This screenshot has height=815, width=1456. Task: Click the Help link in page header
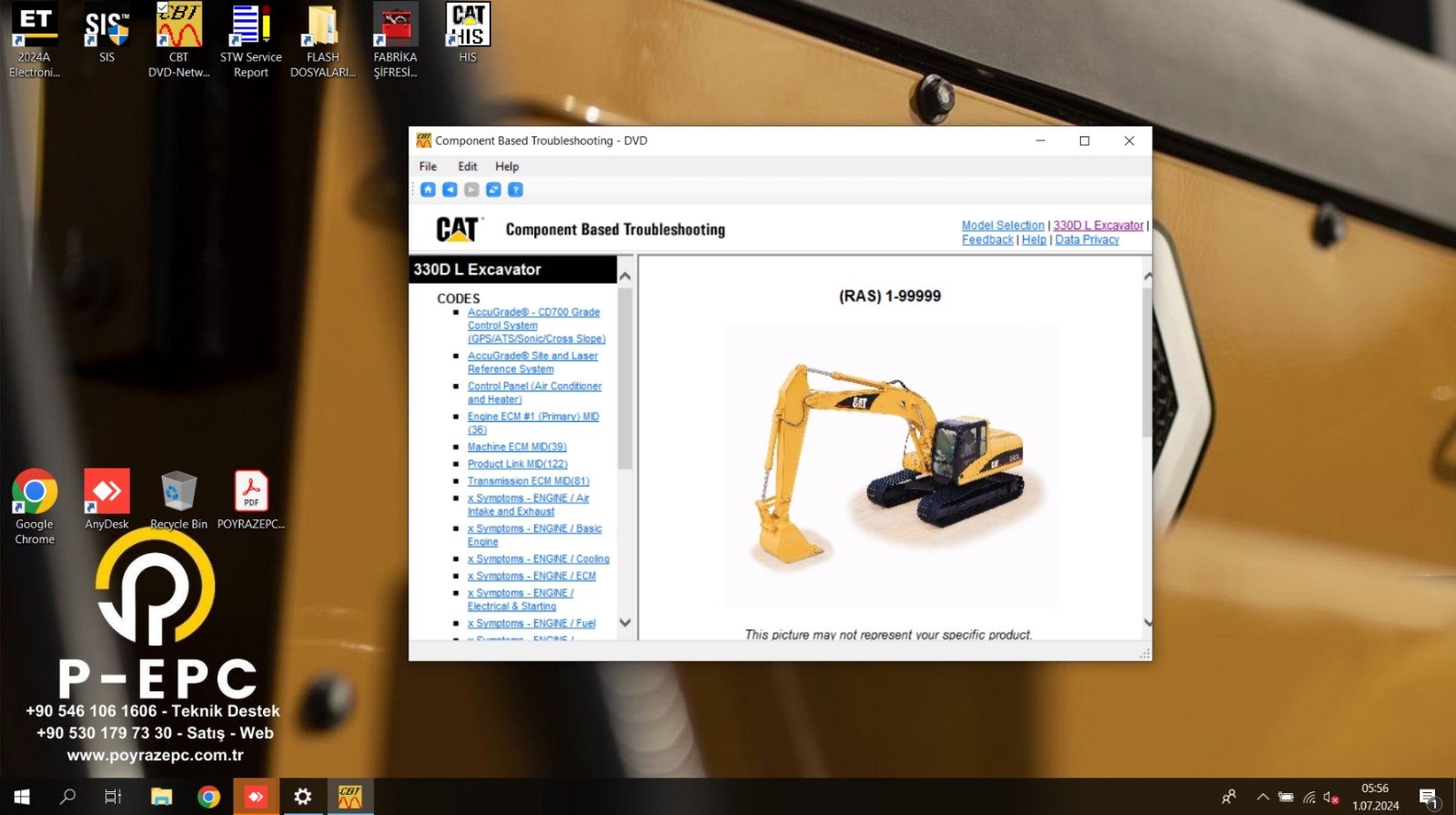tap(1034, 240)
